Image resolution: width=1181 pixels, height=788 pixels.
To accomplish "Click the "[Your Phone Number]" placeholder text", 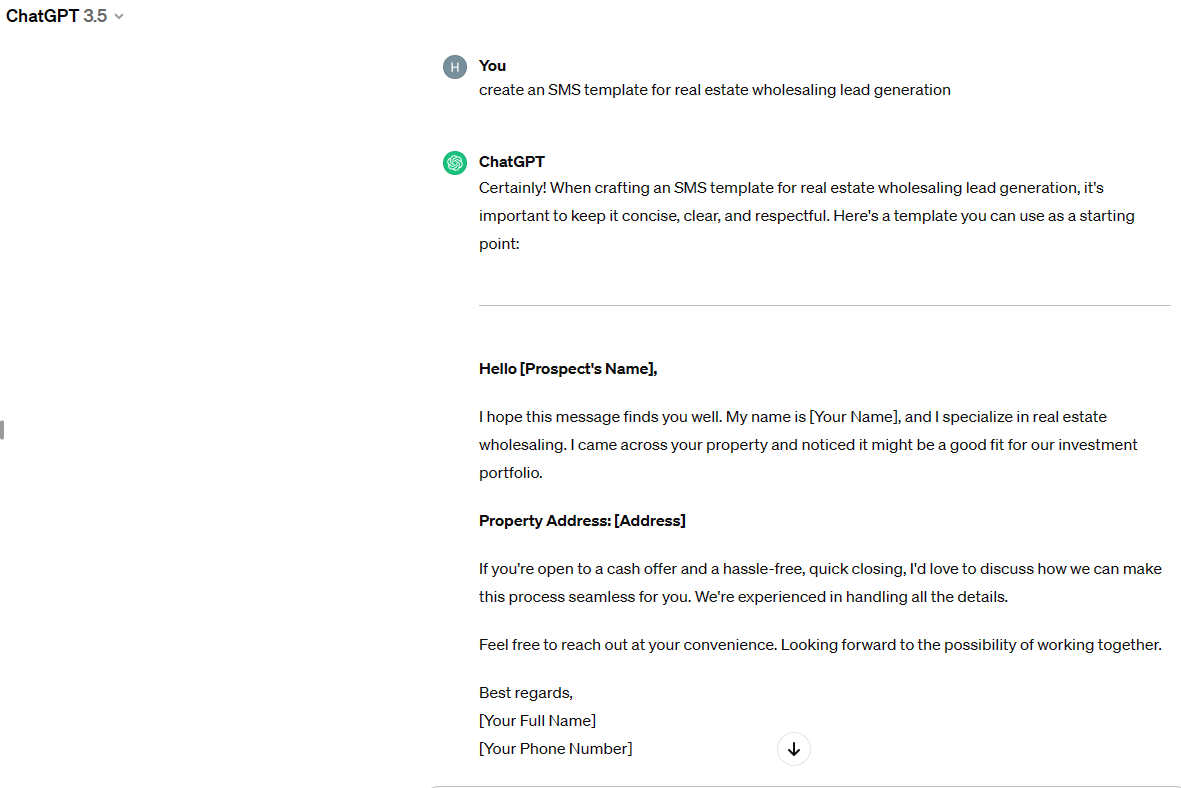I will [555, 749].
